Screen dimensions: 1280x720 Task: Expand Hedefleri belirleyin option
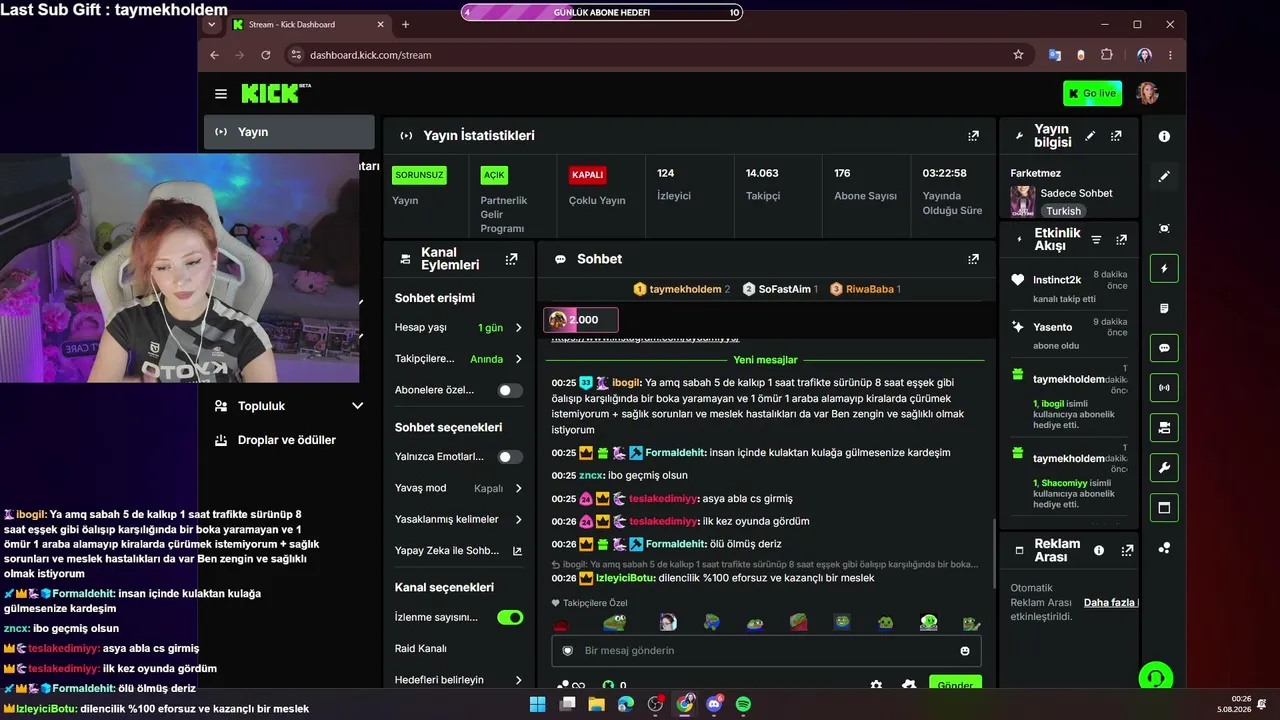click(x=459, y=680)
